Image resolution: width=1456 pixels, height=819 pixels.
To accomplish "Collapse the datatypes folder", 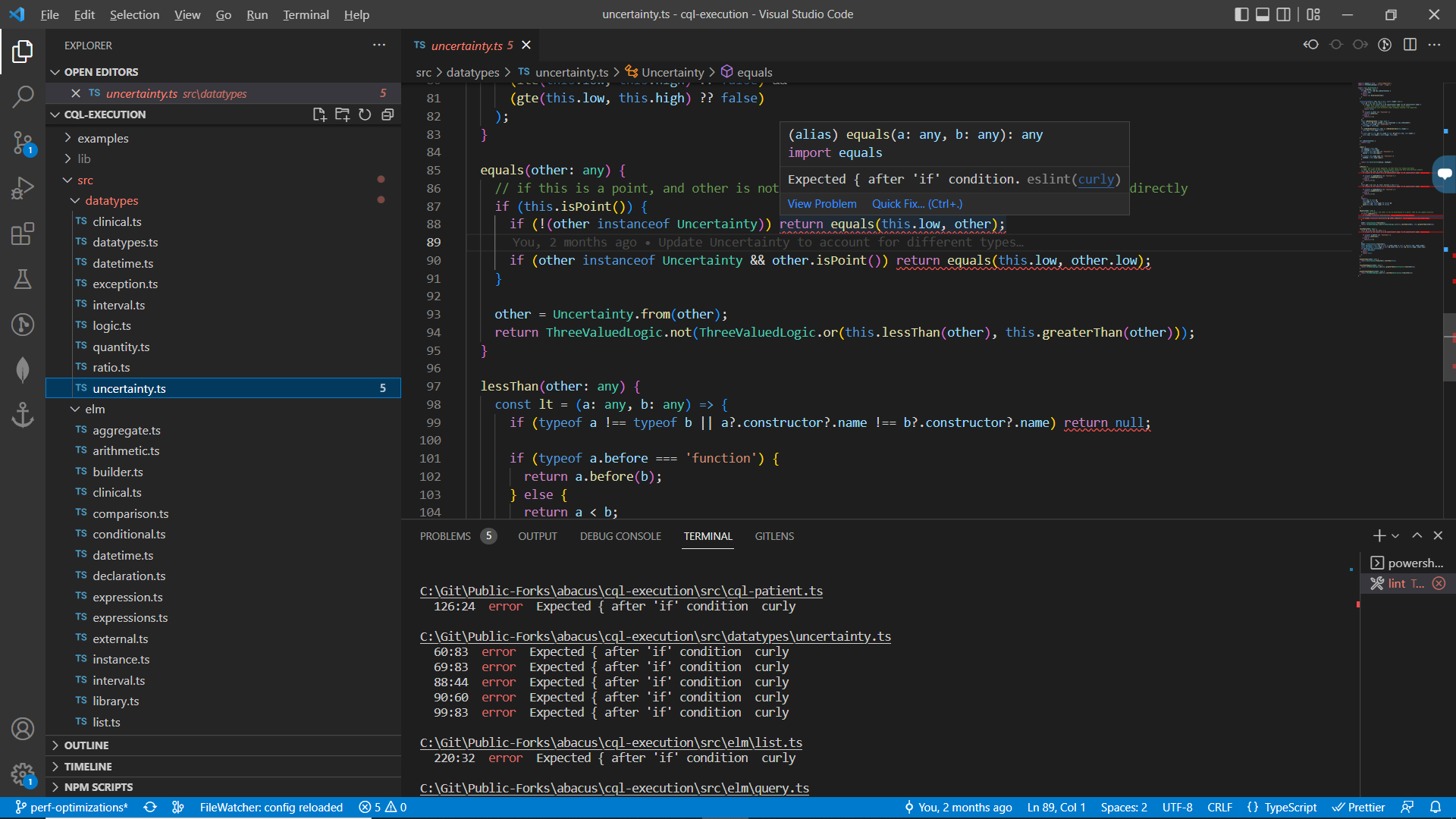I will coord(111,200).
